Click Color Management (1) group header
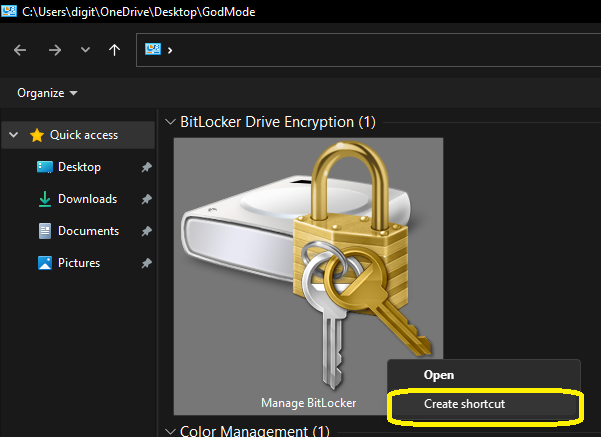Image resolution: width=601 pixels, height=437 pixels. click(x=255, y=431)
